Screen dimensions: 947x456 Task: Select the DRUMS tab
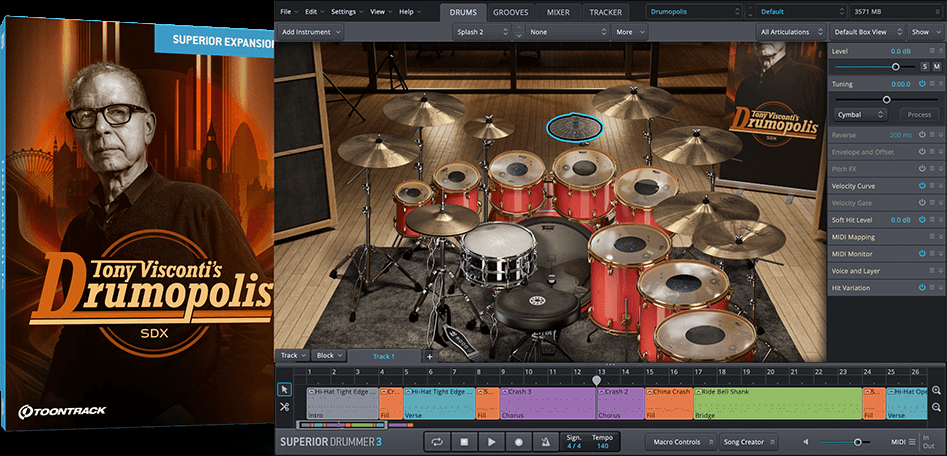pyautogui.click(x=463, y=12)
